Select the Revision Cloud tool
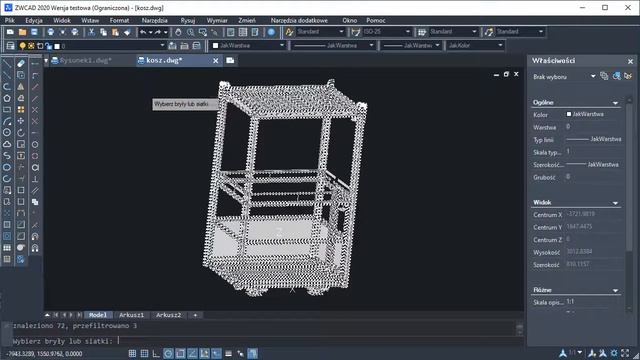Viewport: 640px width, 360px height. click(x=7, y=144)
